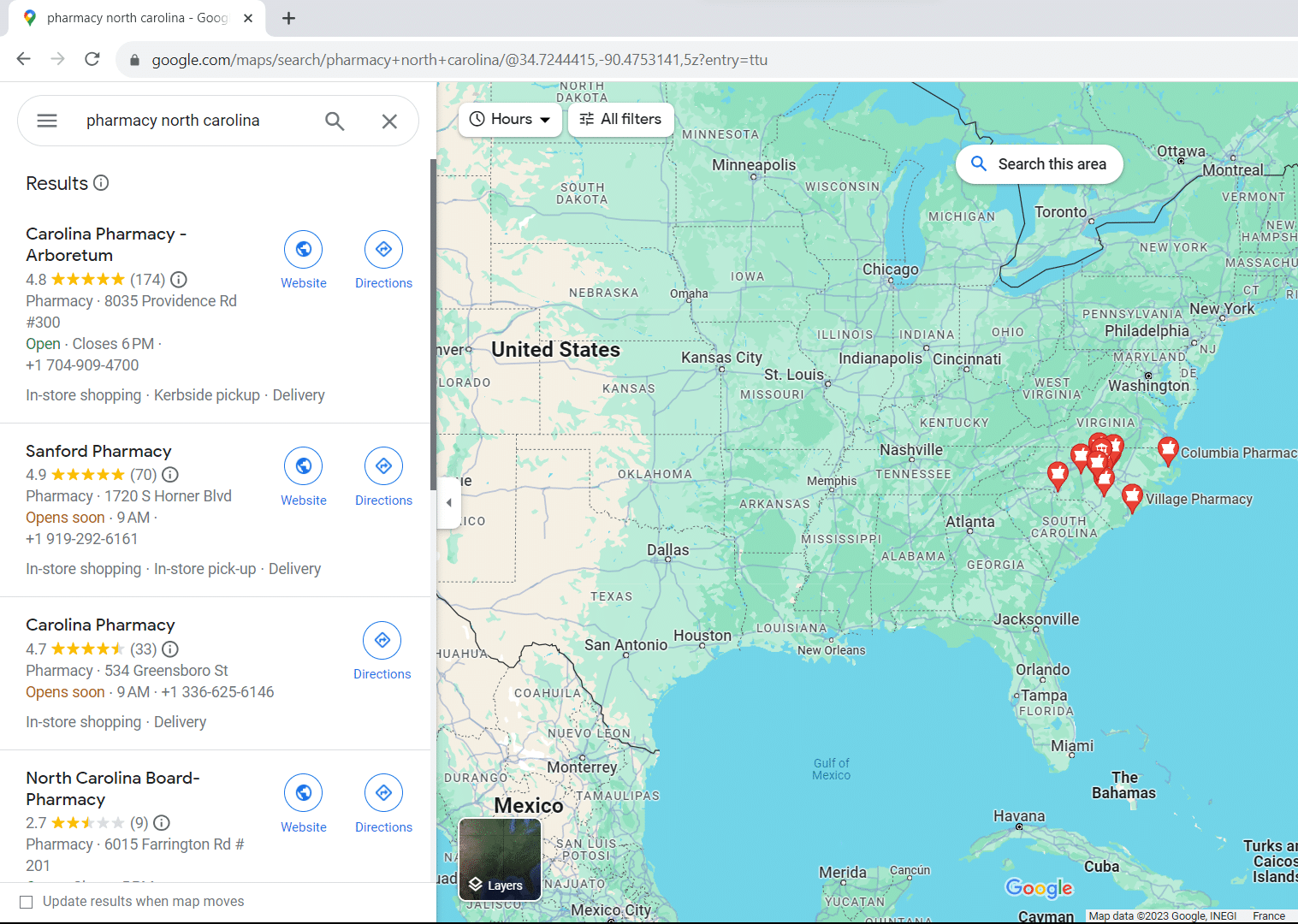The image size is (1298, 924).
Task: Open the All filters panel
Action: tap(620, 119)
